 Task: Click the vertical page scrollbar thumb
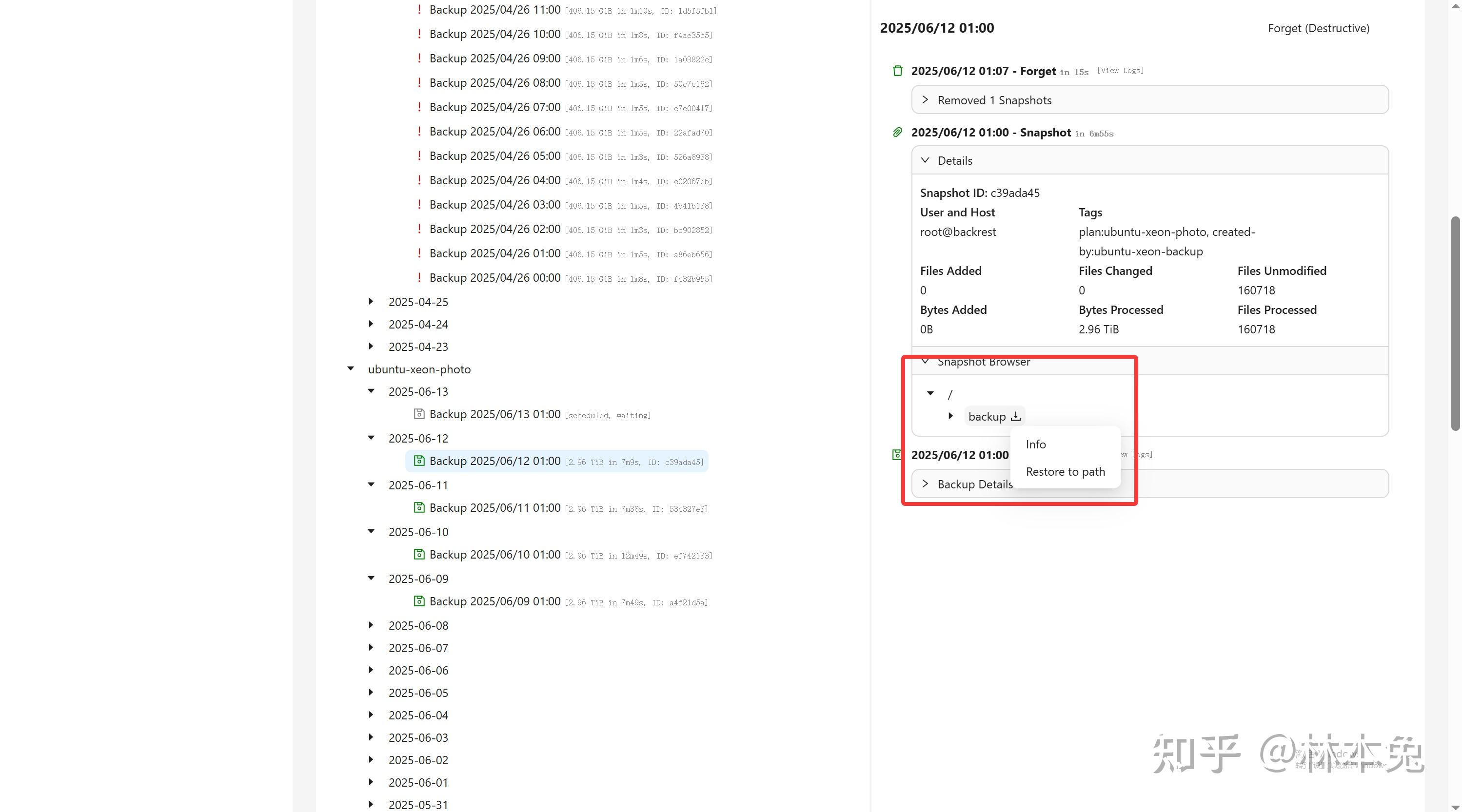[x=1455, y=324]
